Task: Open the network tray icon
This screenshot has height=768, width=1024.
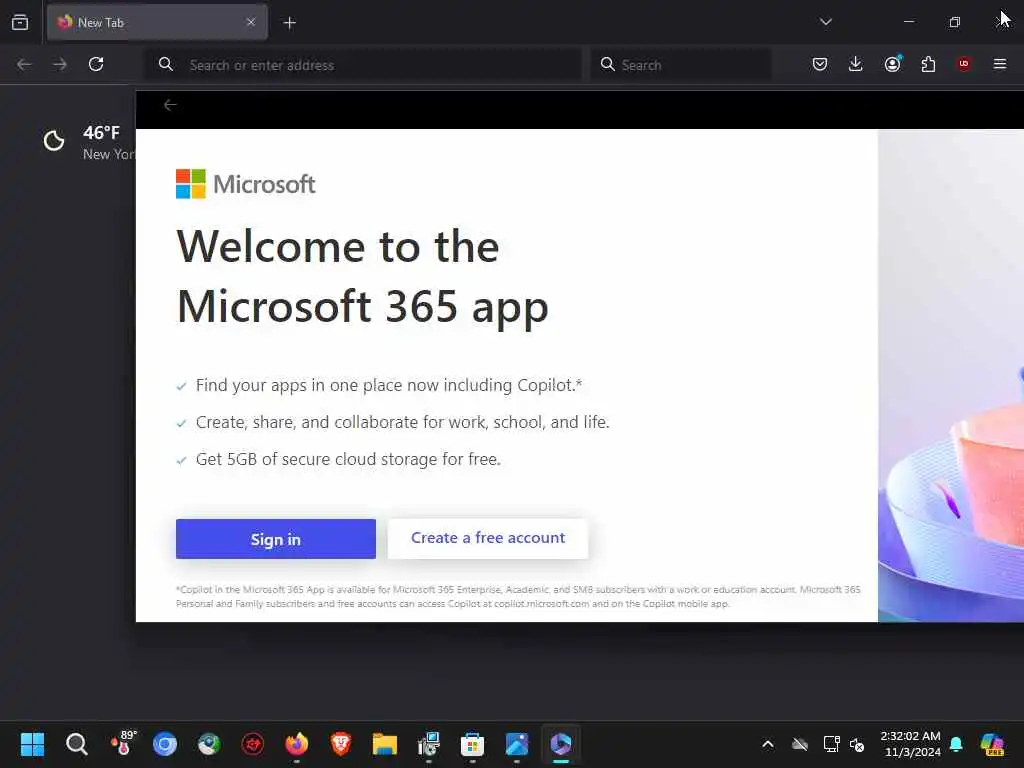Action: tap(831, 744)
